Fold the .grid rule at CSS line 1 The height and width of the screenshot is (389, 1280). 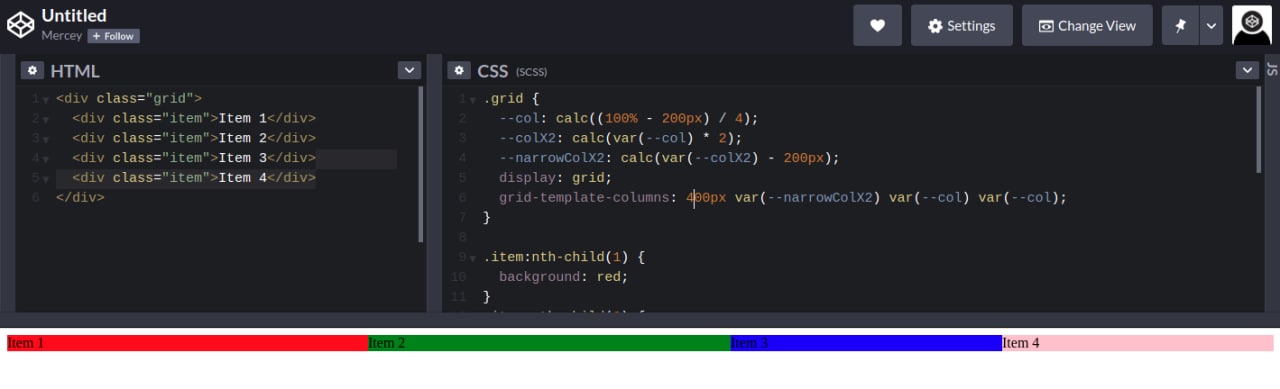point(472,99)
